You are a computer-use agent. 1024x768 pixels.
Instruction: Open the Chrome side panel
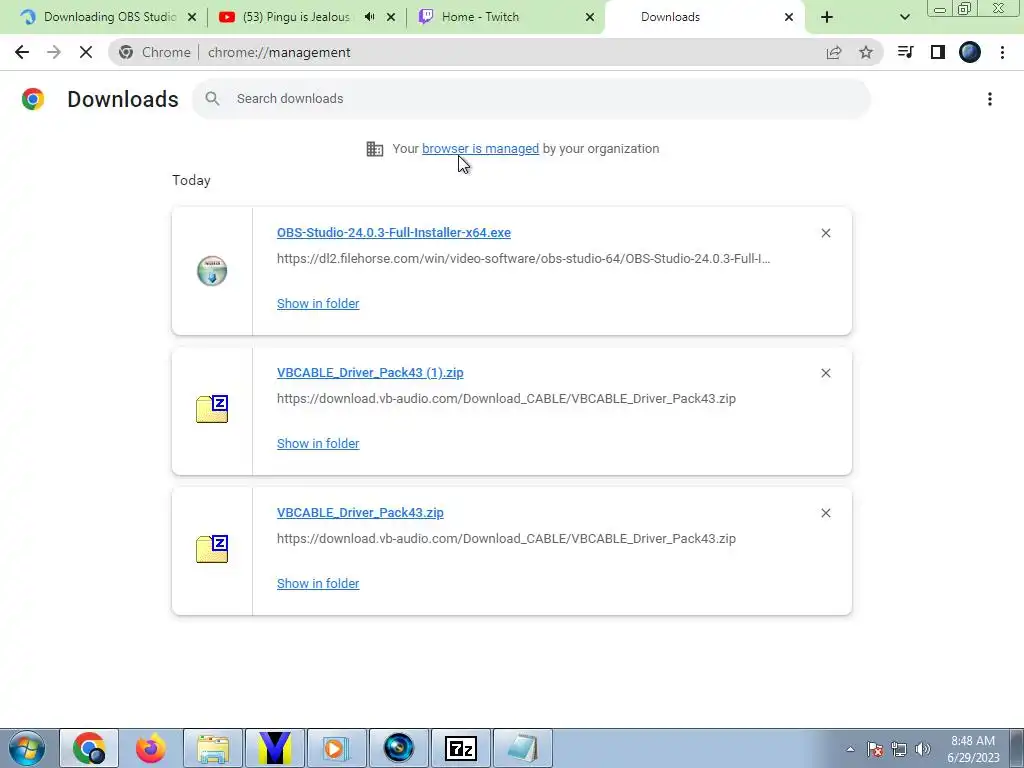(938, 52)
